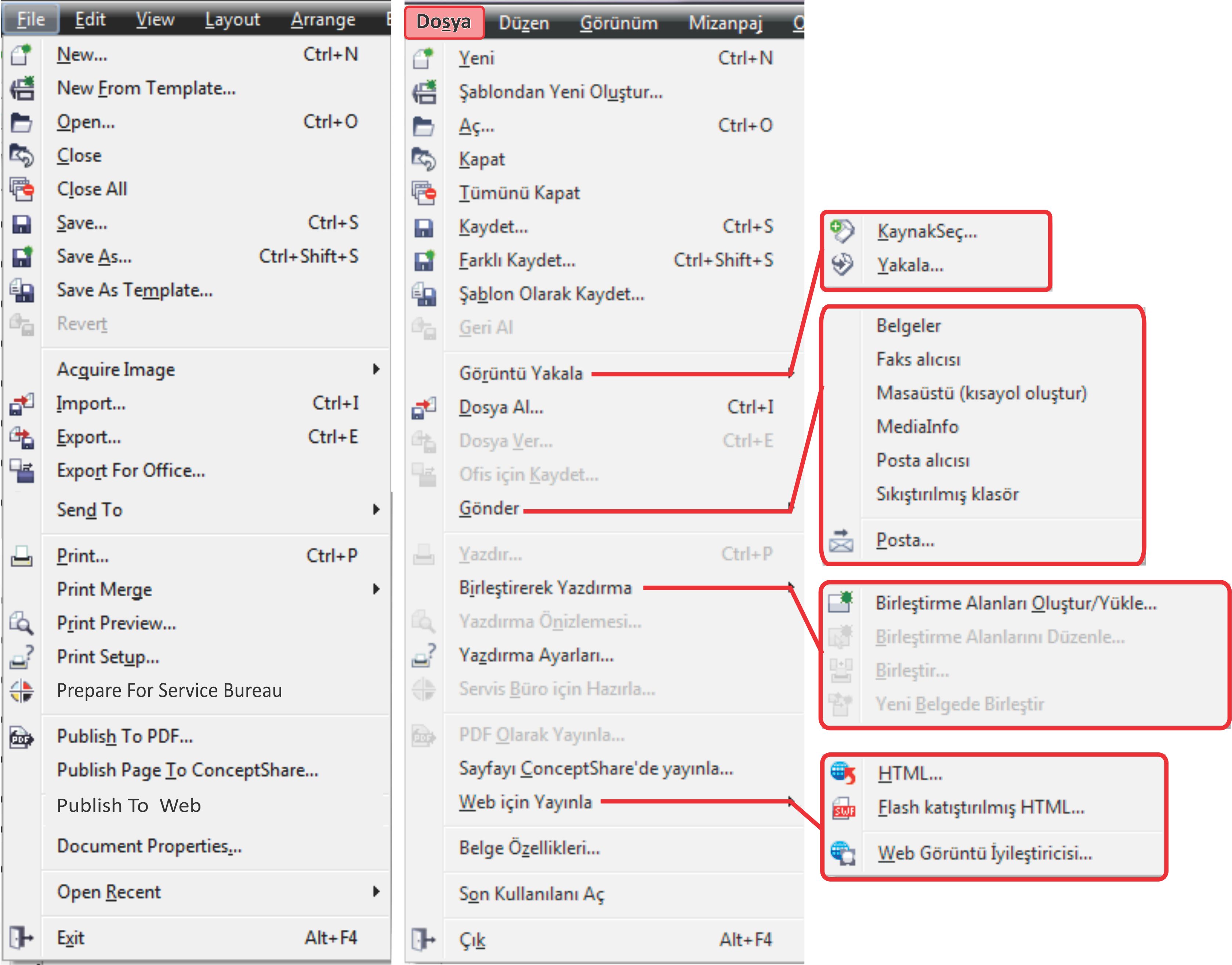Viewport: 1232px width, 965px height.
Task: Click the Yakala submenu icon
Action: click(x=842, y=264)
